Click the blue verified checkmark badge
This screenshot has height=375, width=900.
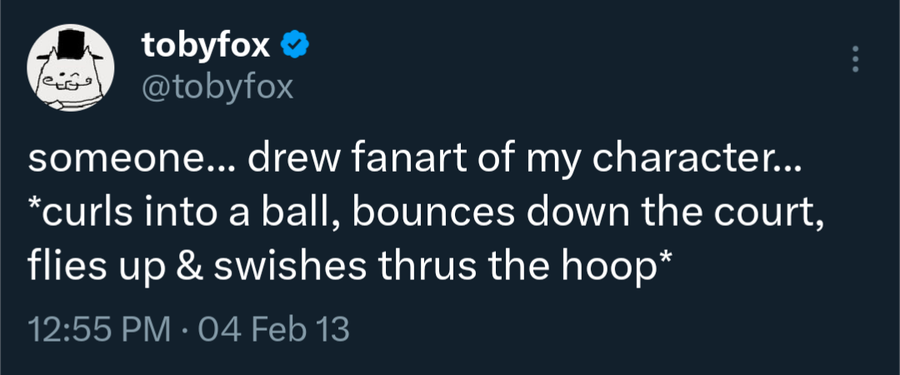click(296, 45)
